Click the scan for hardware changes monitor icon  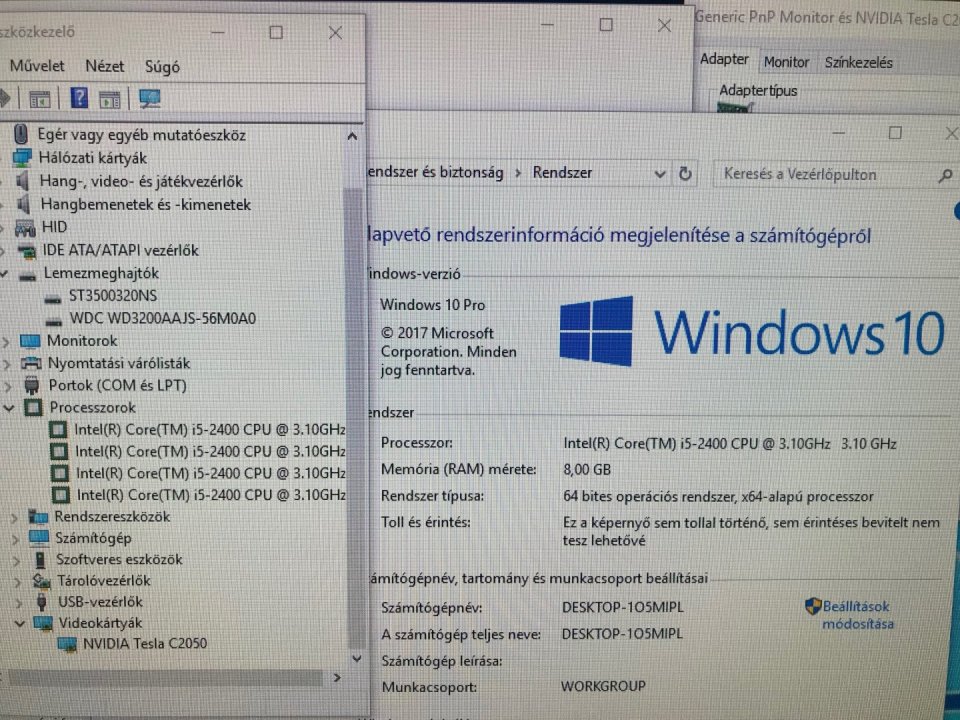pos(149,99)
